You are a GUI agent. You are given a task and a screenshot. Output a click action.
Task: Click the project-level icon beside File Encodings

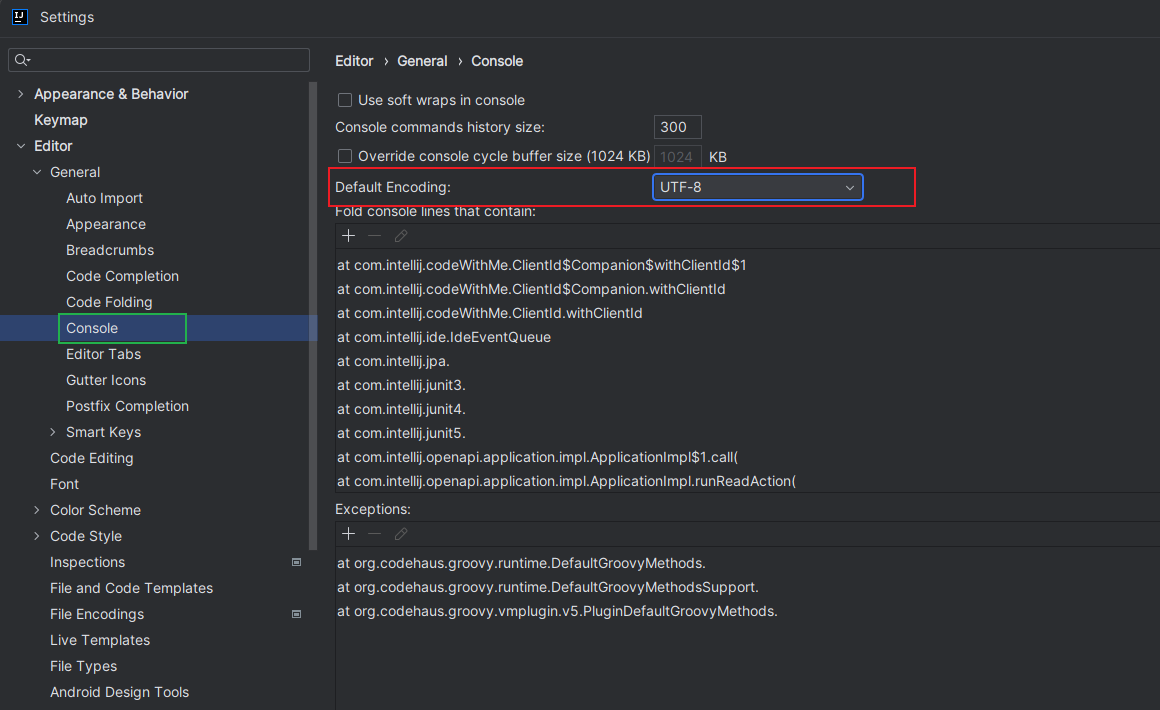pos(296,614)
